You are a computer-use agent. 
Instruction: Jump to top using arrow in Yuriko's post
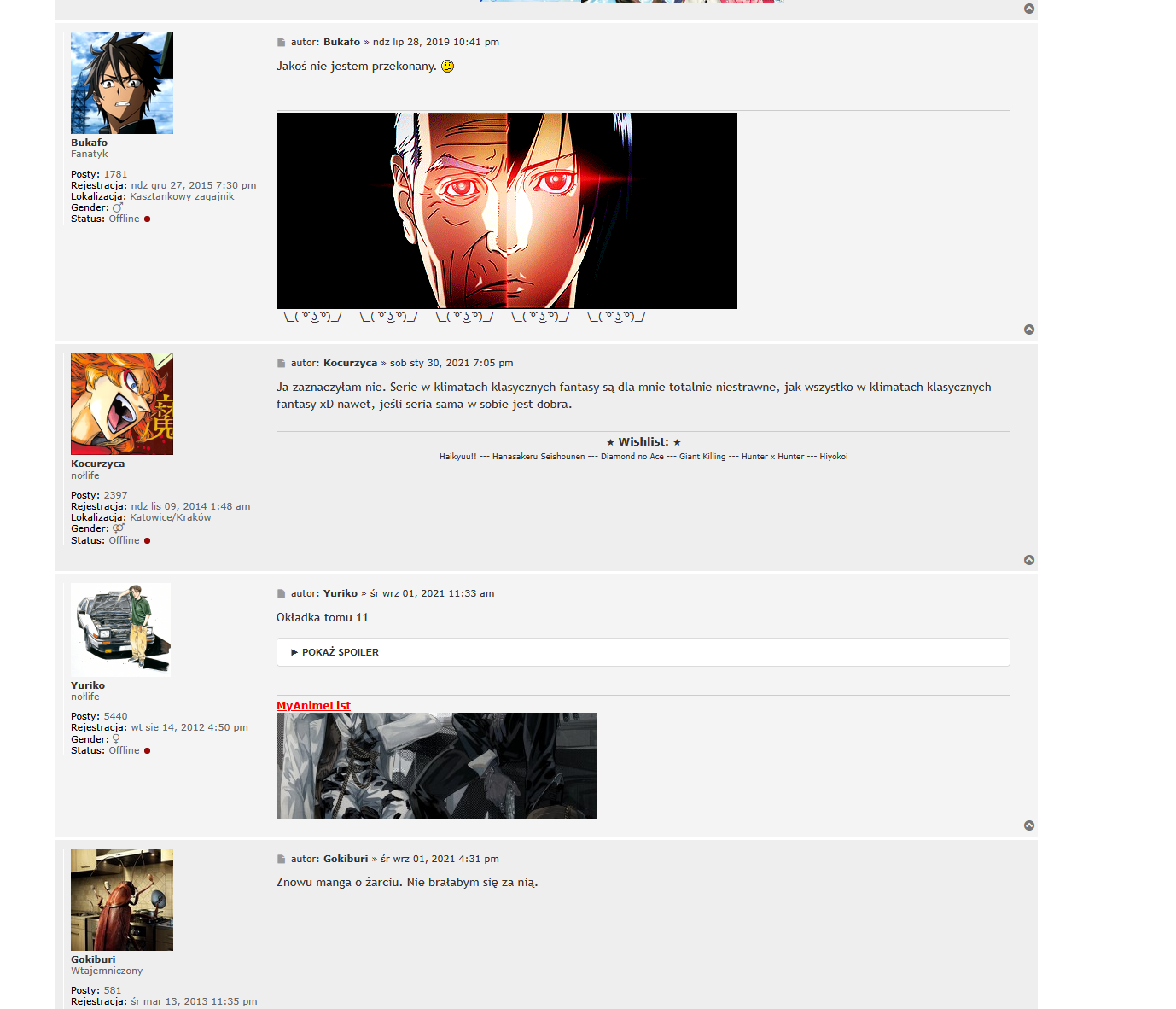1028,825
